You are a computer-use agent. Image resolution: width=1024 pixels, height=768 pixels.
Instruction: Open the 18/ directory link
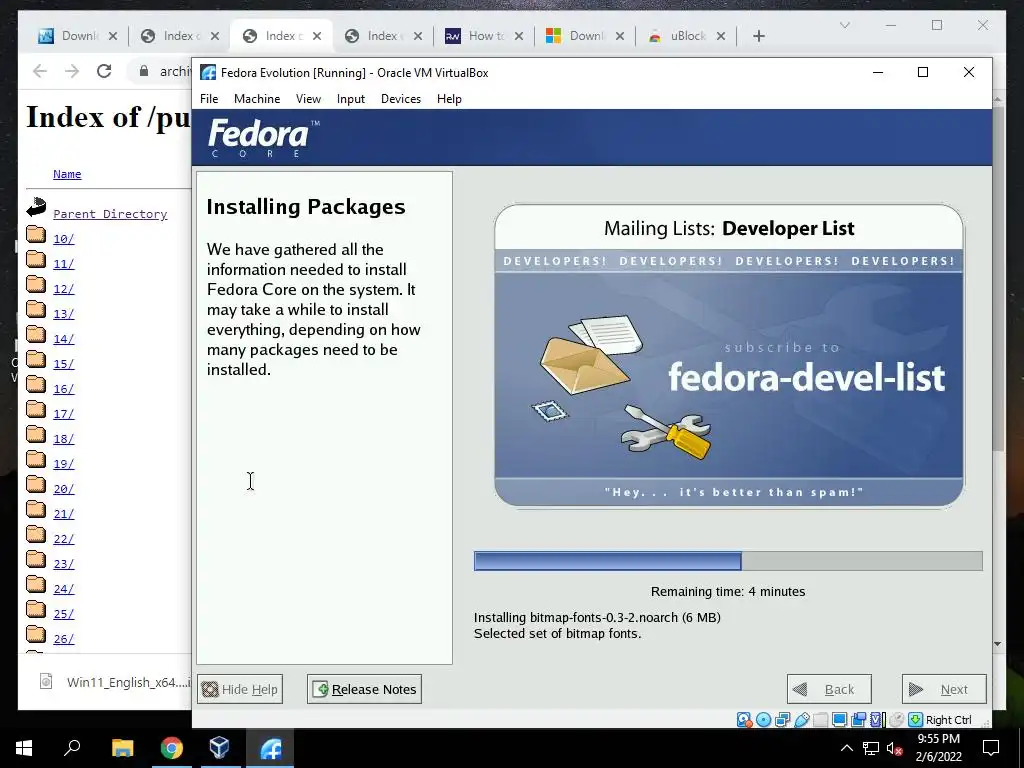click(x=63, y=439)
